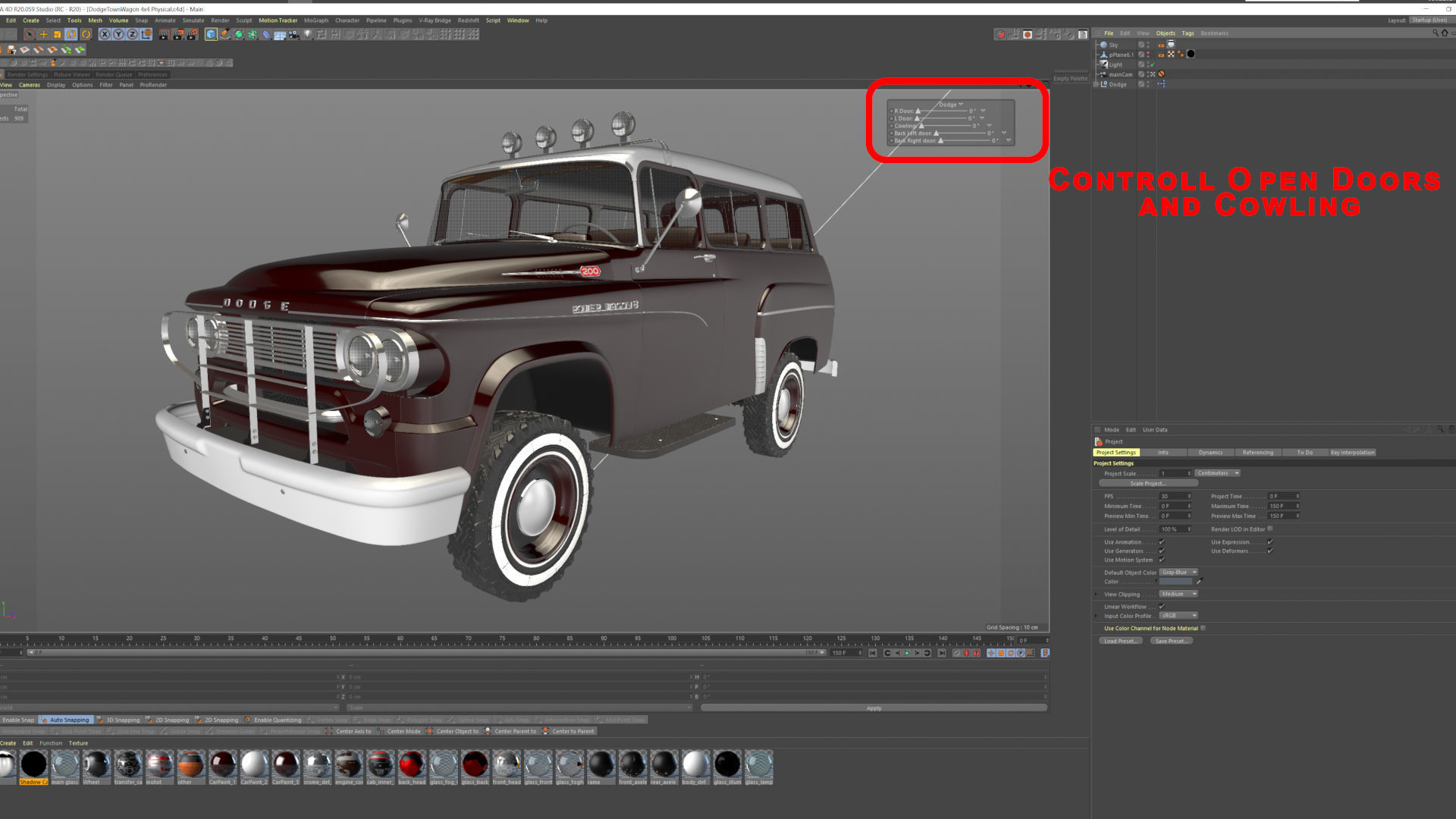This screenshot has width=1456, height=819.
Task: Click the Project icon in Attributes
Action: (x=1098, y=441)
